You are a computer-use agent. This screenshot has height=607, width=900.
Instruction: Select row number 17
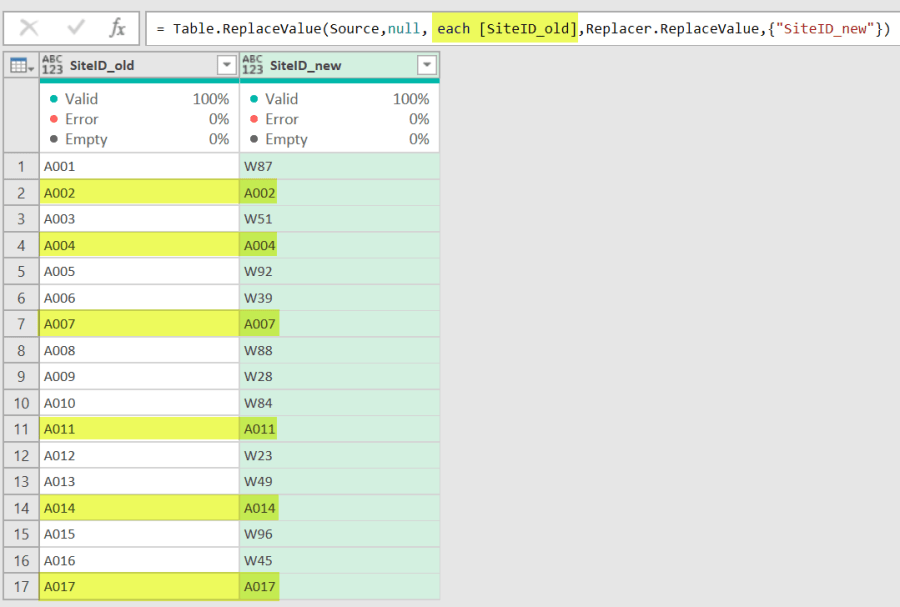pos(20,586)
